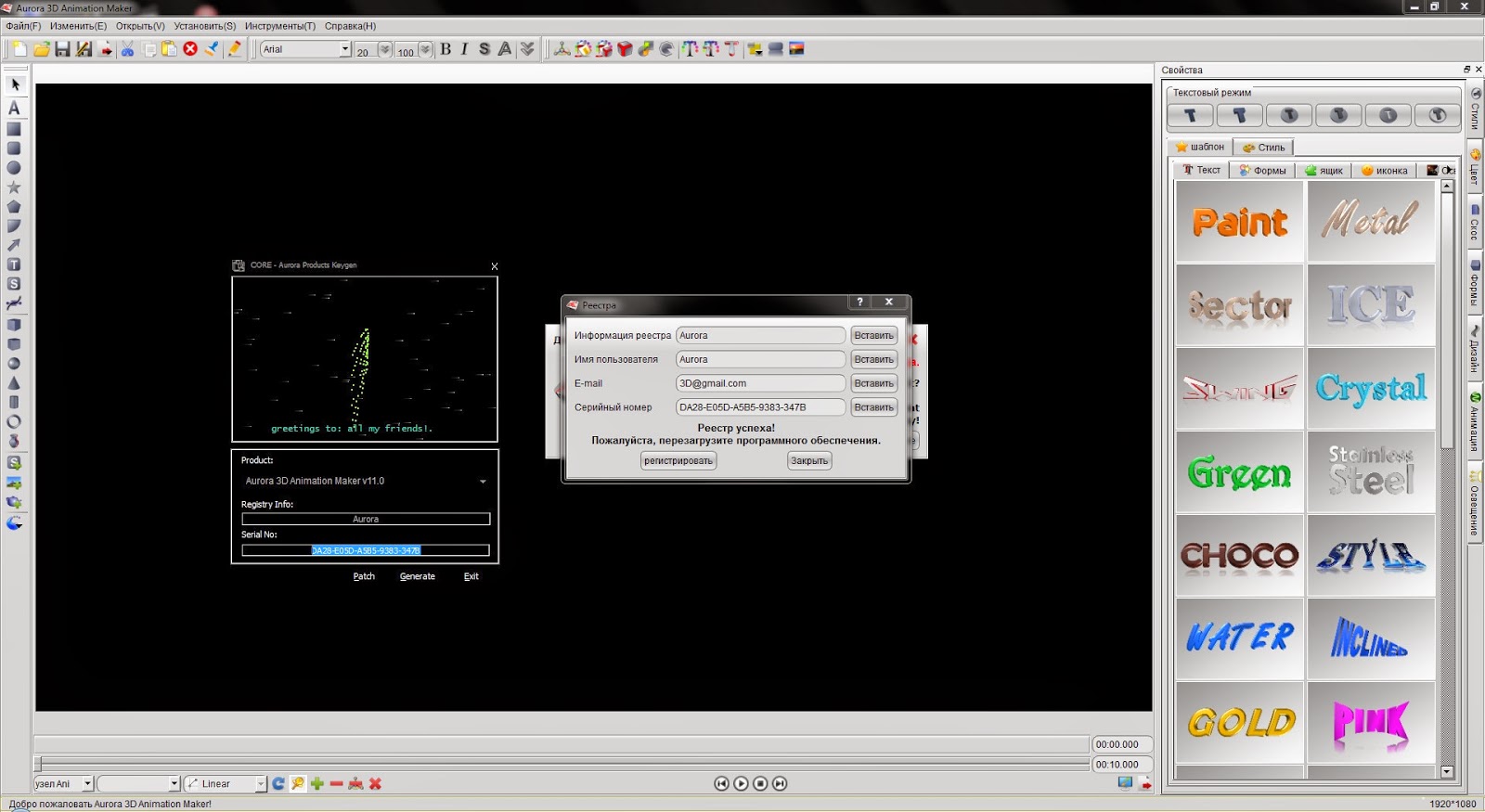Open the Файл menu
Screen dimensions: 1485x812
[x=23, y=26]
